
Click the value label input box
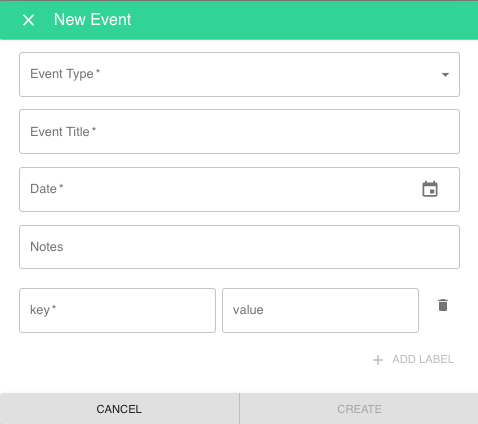[320, 310]
